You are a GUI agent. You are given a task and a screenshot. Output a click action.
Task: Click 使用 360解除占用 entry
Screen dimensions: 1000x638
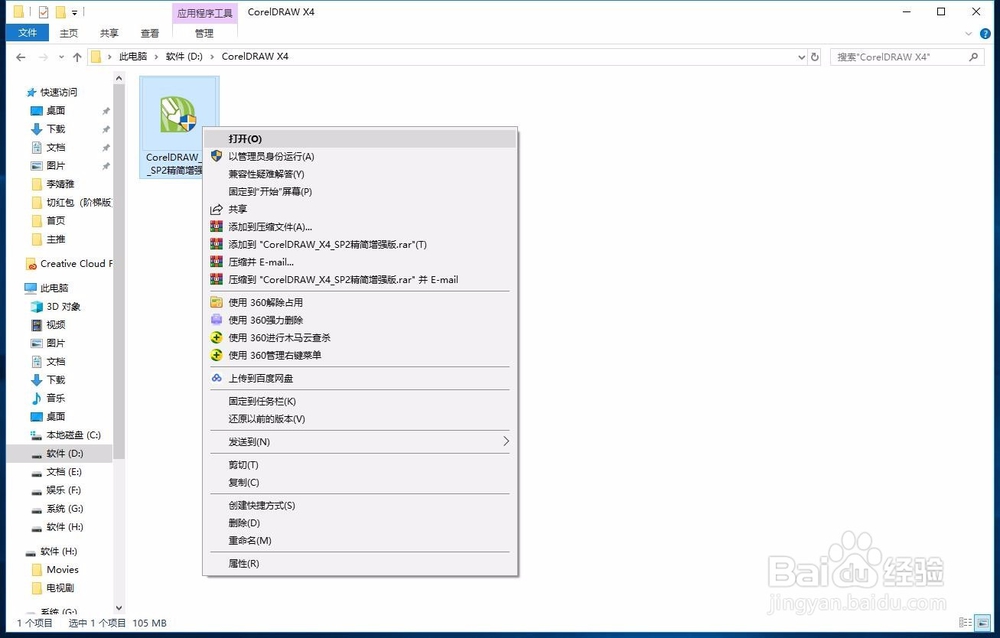tap(360, 302)
